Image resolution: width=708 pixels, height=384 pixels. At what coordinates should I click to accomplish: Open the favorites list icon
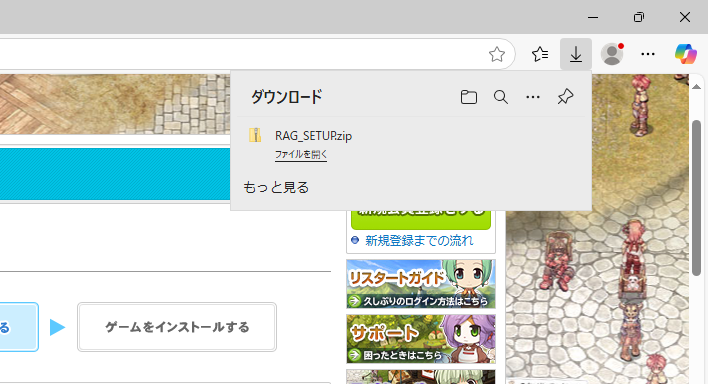[x=540, y=54]
